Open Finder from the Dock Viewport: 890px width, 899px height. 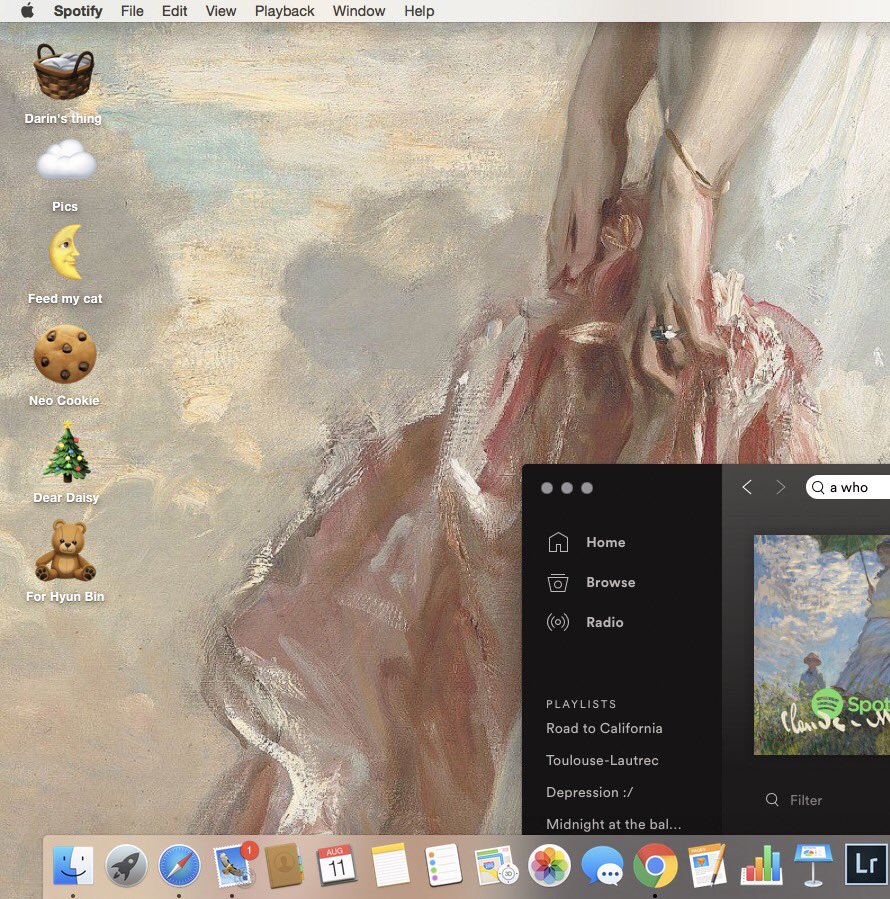point(73,865)
